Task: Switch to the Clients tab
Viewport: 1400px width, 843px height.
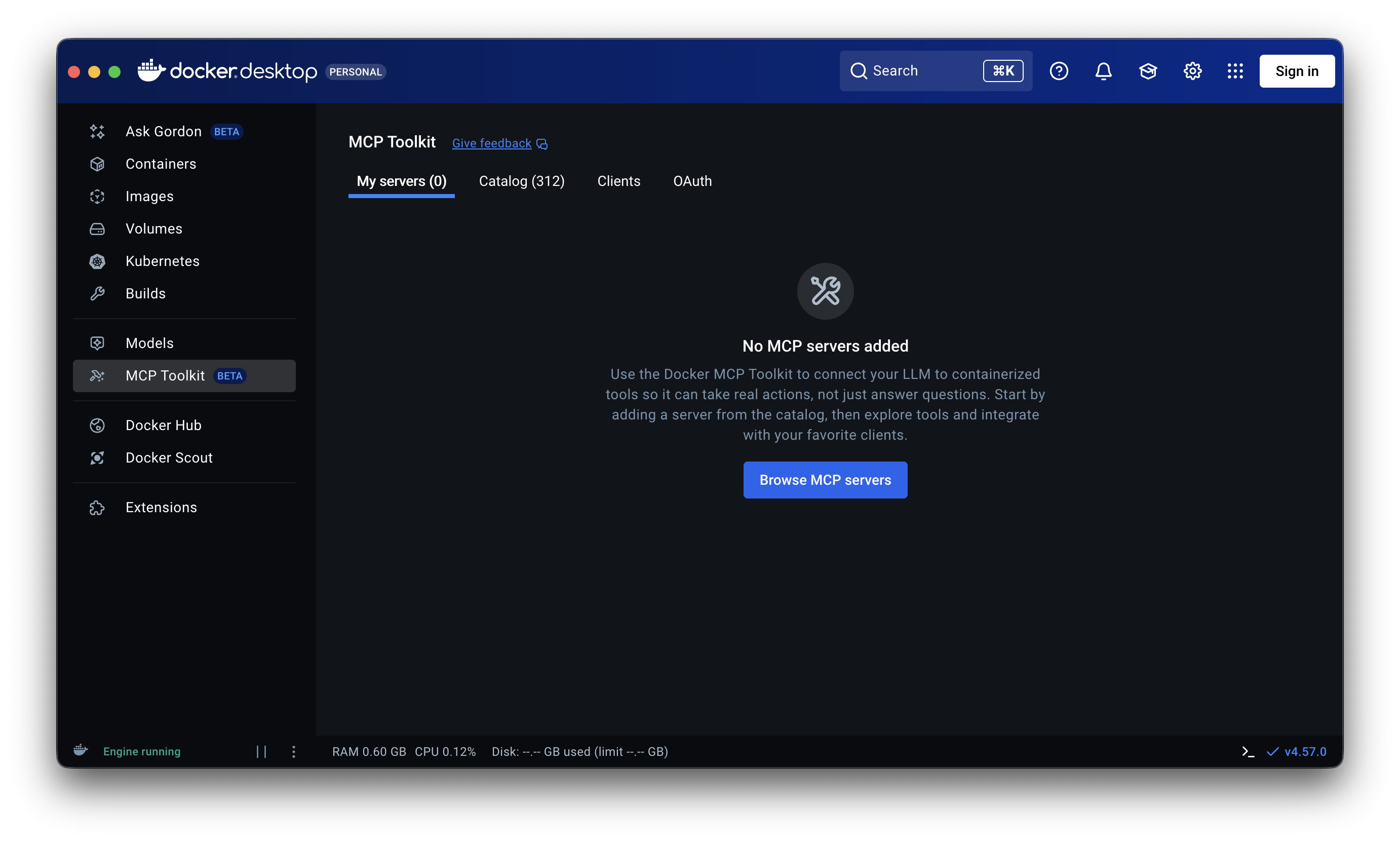Action: pos(618,181)
